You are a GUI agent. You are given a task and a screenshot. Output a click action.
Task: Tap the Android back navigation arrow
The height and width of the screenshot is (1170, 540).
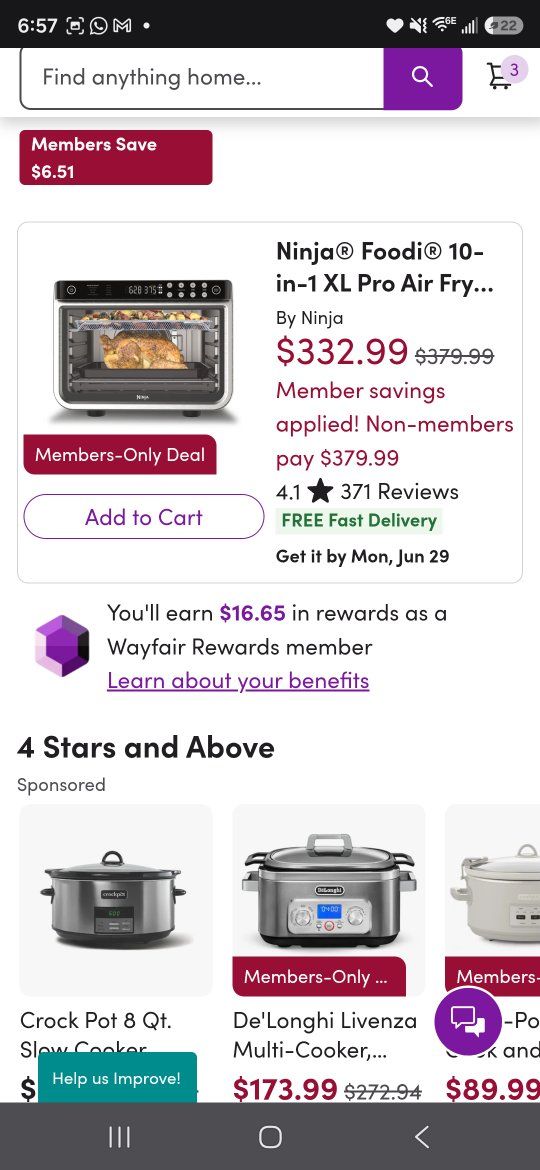pos(422,1136)
